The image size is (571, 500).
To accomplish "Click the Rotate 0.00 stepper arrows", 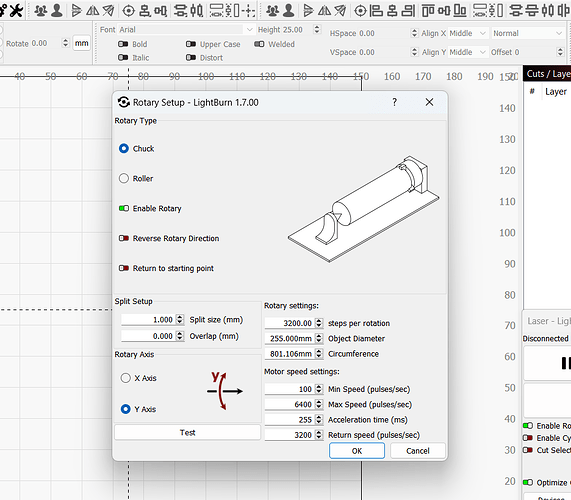I will (x=66, y=43).
